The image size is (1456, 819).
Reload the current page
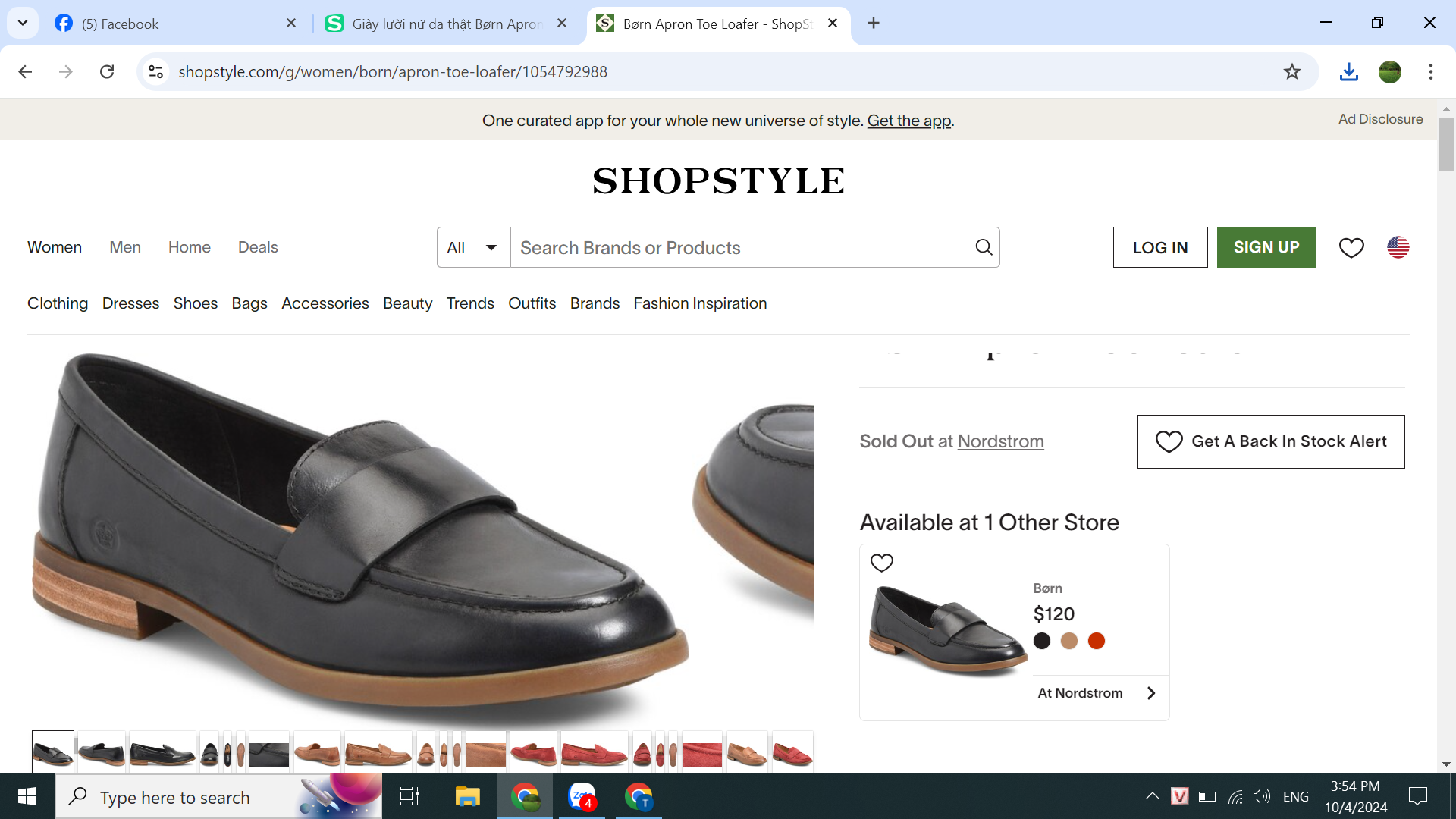(107, 71)
